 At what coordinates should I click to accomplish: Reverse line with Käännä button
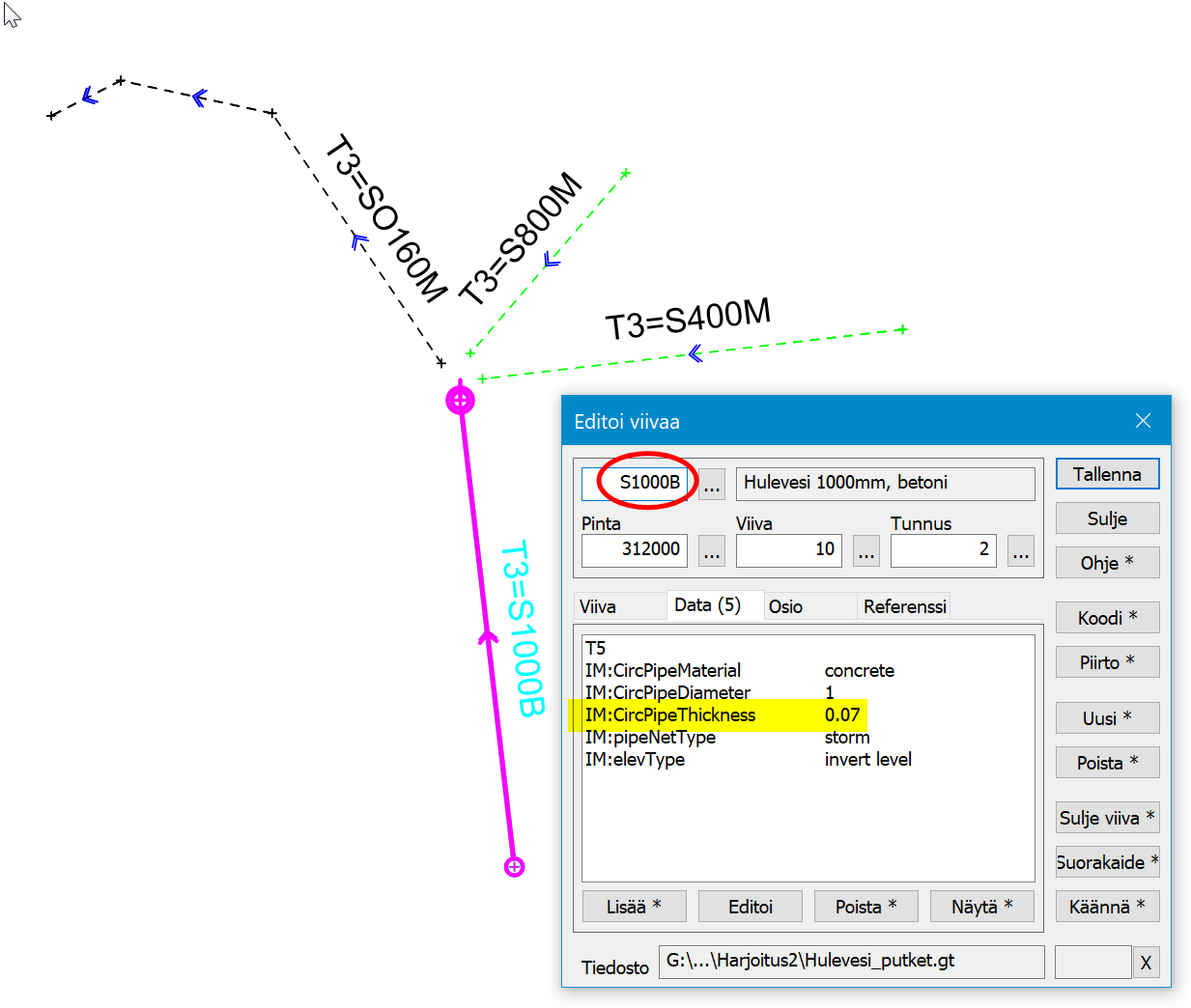1107,907
